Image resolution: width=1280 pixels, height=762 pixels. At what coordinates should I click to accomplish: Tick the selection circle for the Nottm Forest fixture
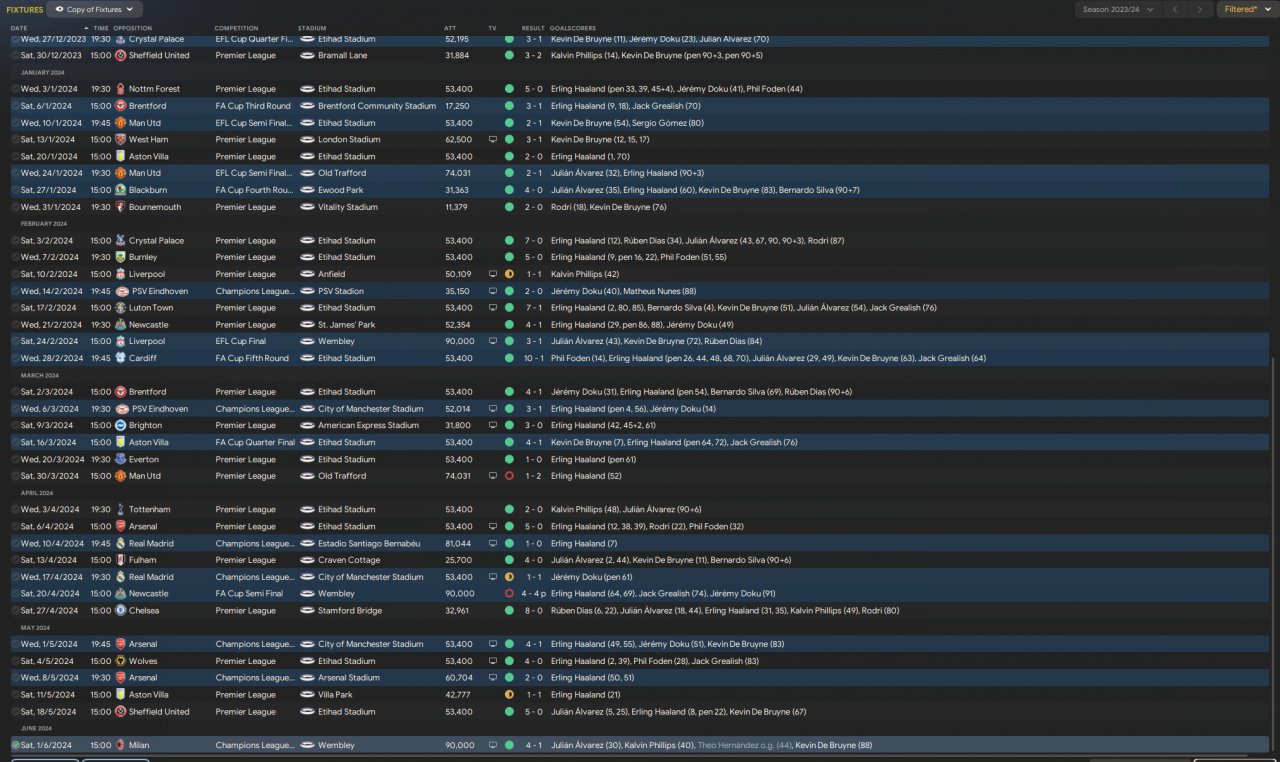click(x=15, y=89)
